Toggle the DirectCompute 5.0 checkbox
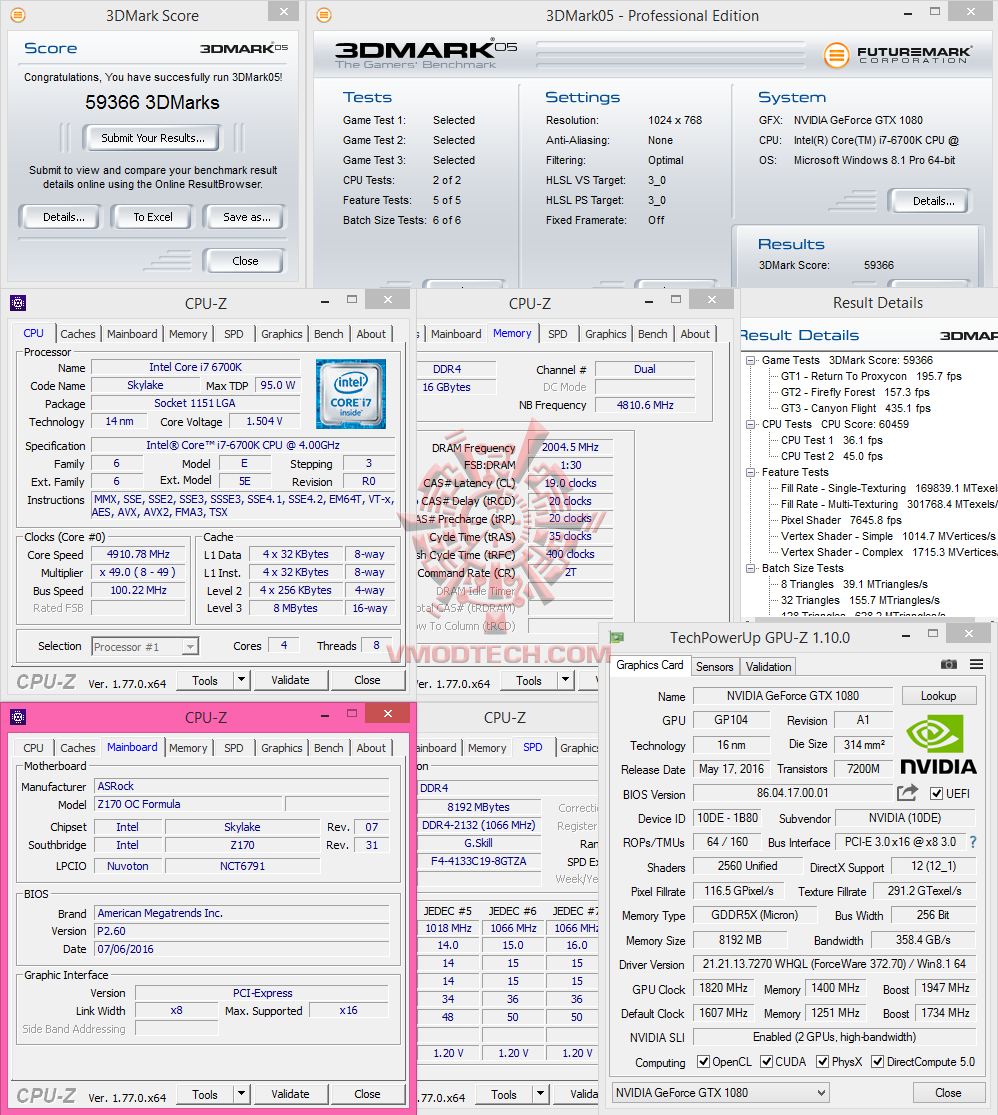 click(x=878, y=1062)
